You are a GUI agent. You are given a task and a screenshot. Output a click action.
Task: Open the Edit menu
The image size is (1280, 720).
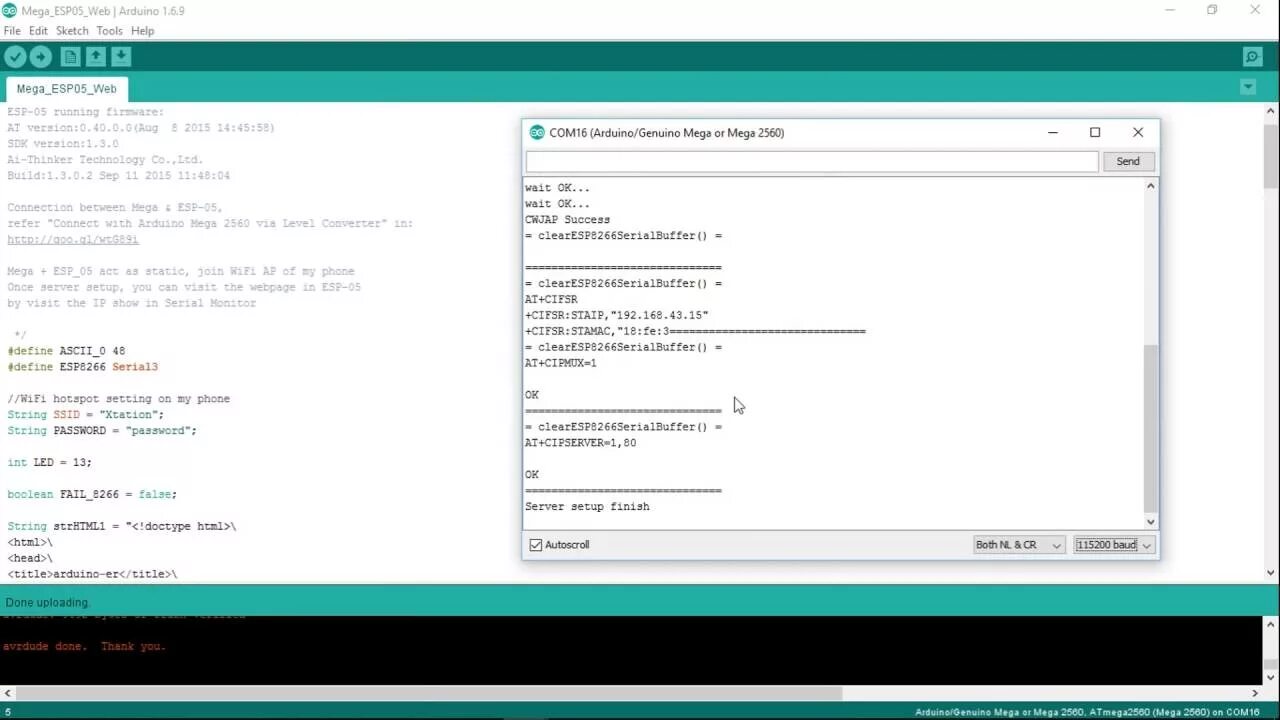pyautogui.click(x=38, y=31)
